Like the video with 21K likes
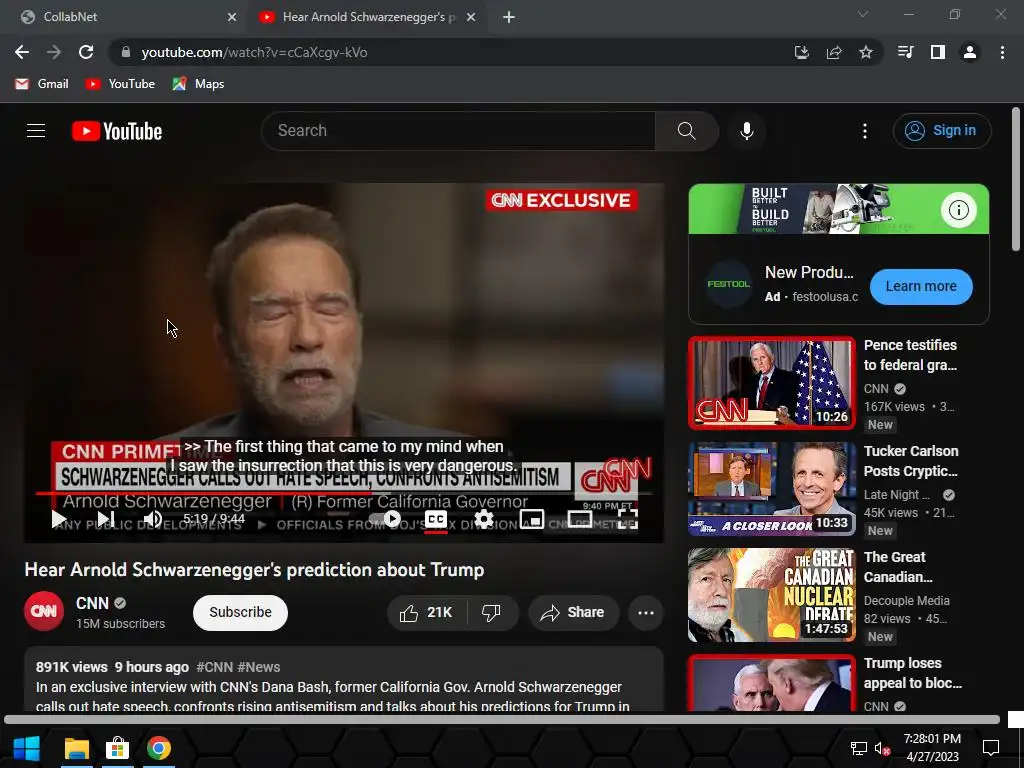 click(x=426, y=613)
